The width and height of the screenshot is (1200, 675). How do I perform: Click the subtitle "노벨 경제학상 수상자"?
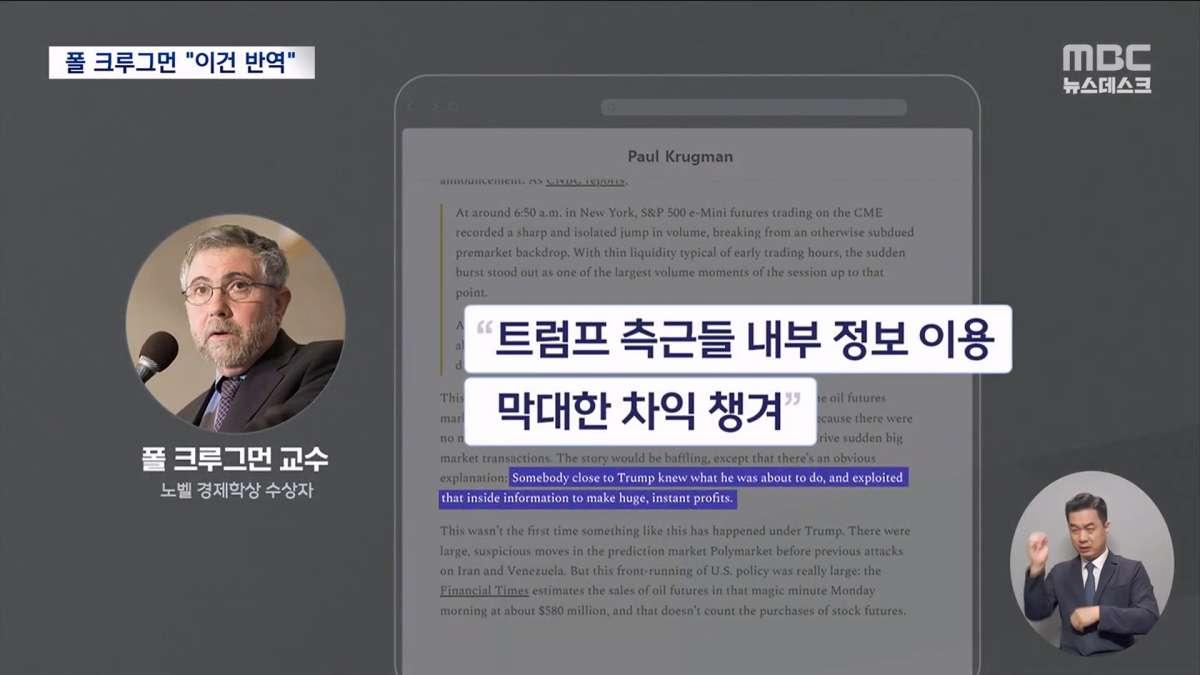236,492
